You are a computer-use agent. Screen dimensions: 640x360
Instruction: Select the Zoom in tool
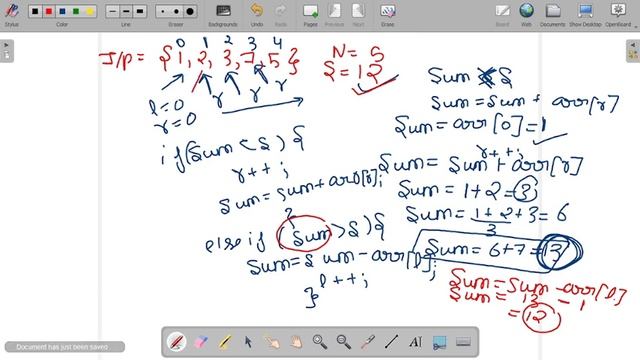320,342
